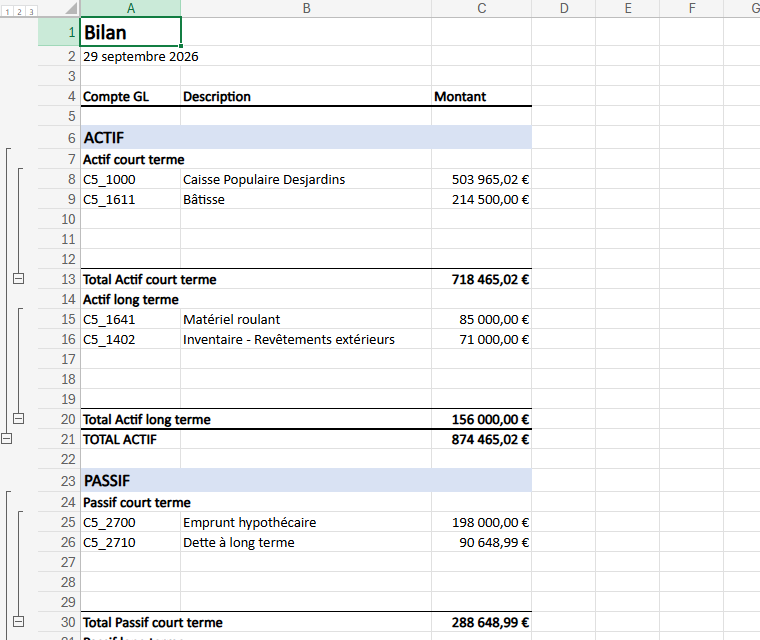Viewport: 760px width, 640px height.
Task: Select account code C5_1402
Action: pos(130,339)
